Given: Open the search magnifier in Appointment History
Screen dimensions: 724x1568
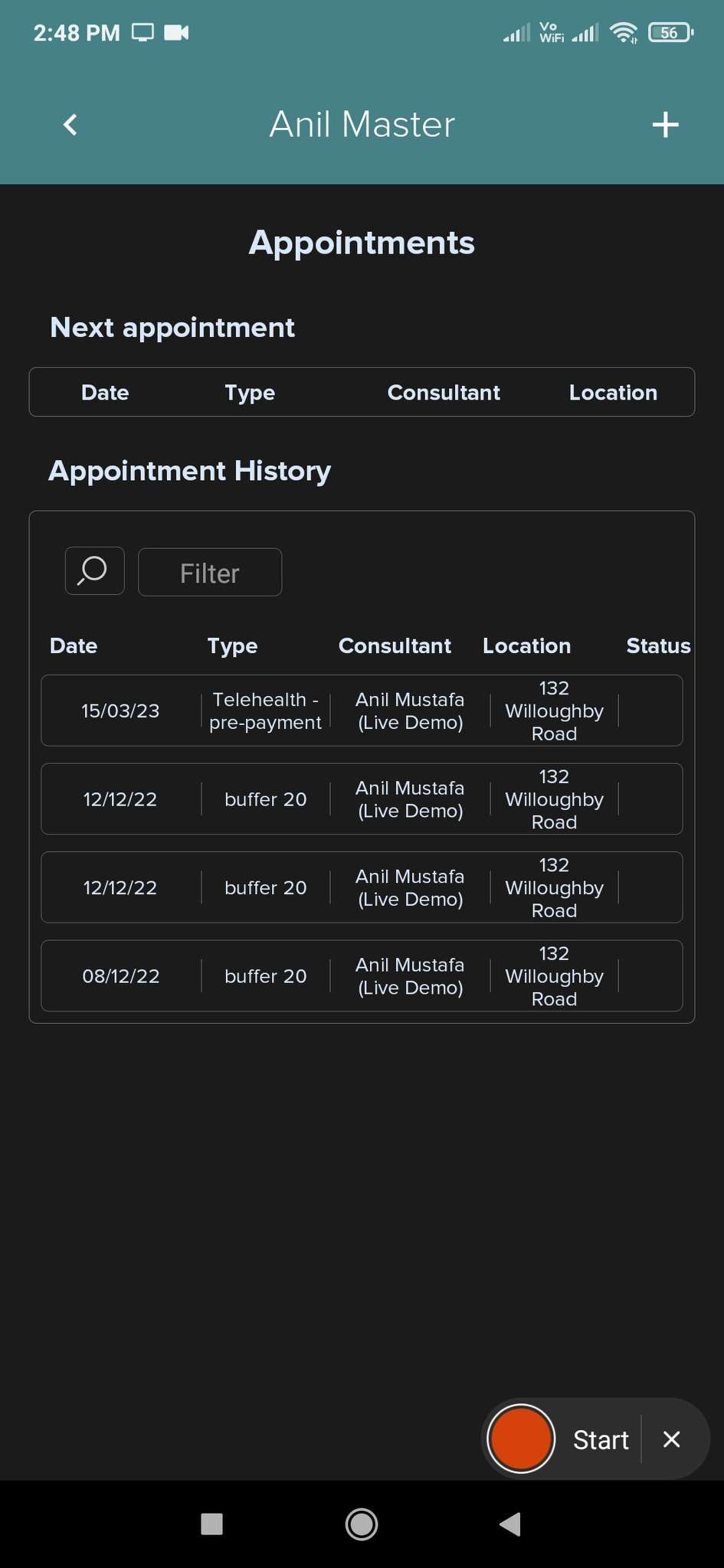Looking at the screenshot, I should [x=94, y=571].
